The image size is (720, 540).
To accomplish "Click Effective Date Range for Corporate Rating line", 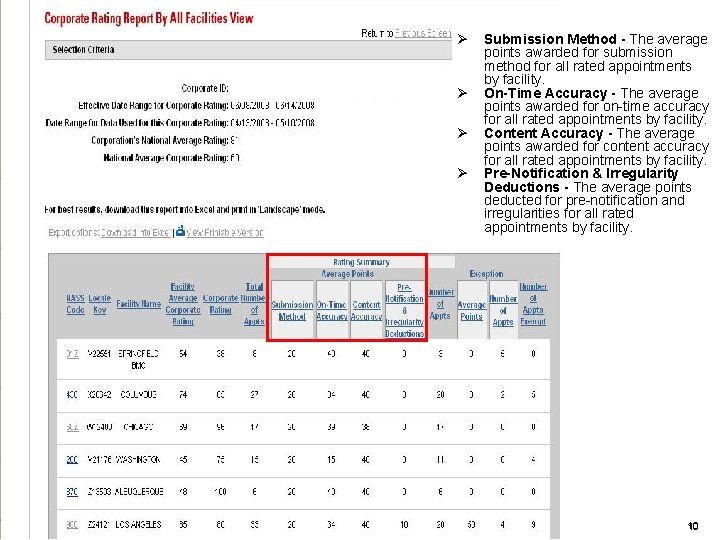I will 197,106.
